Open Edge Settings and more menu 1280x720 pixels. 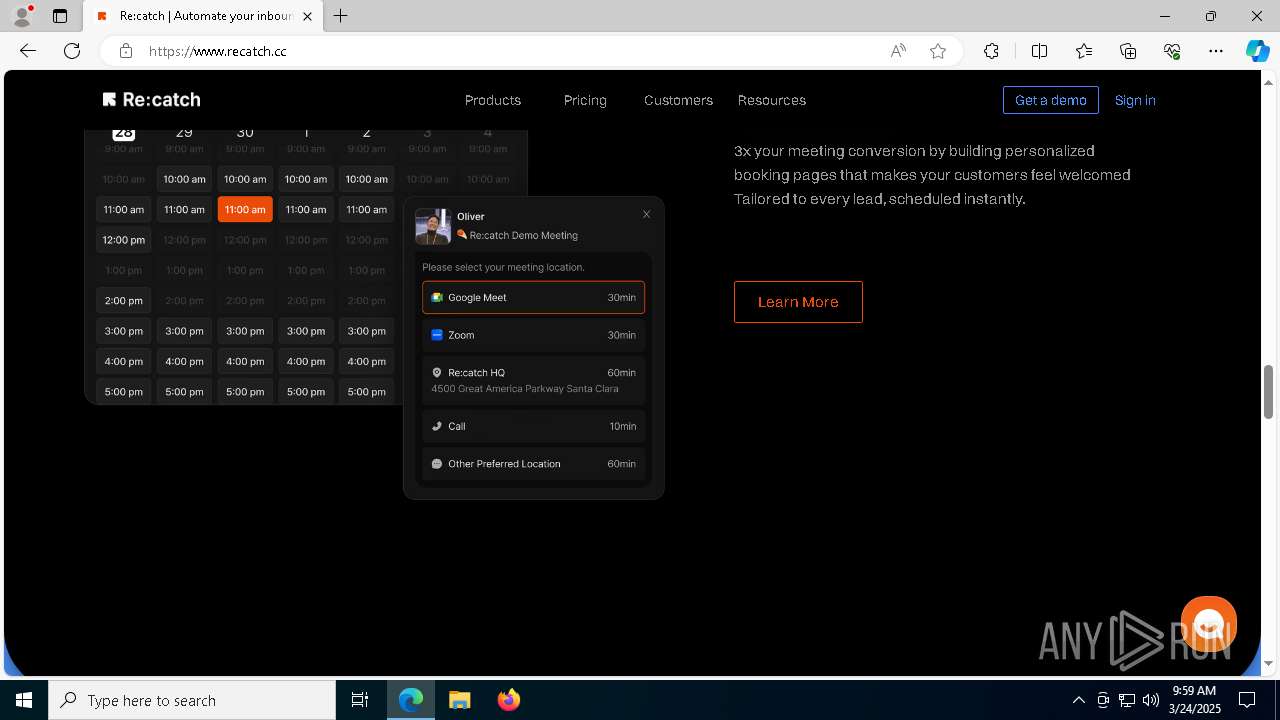coord(1216,51)
